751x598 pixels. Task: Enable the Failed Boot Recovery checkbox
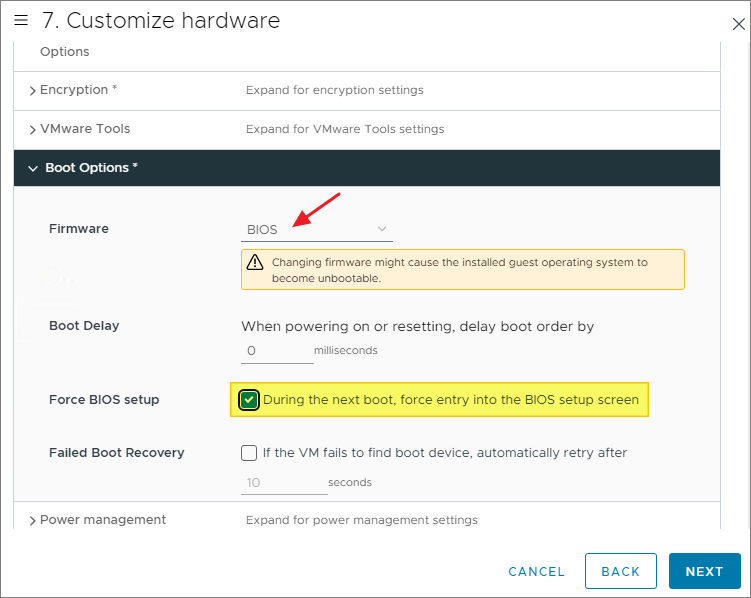pyautogui.click(x=249, y=453)
